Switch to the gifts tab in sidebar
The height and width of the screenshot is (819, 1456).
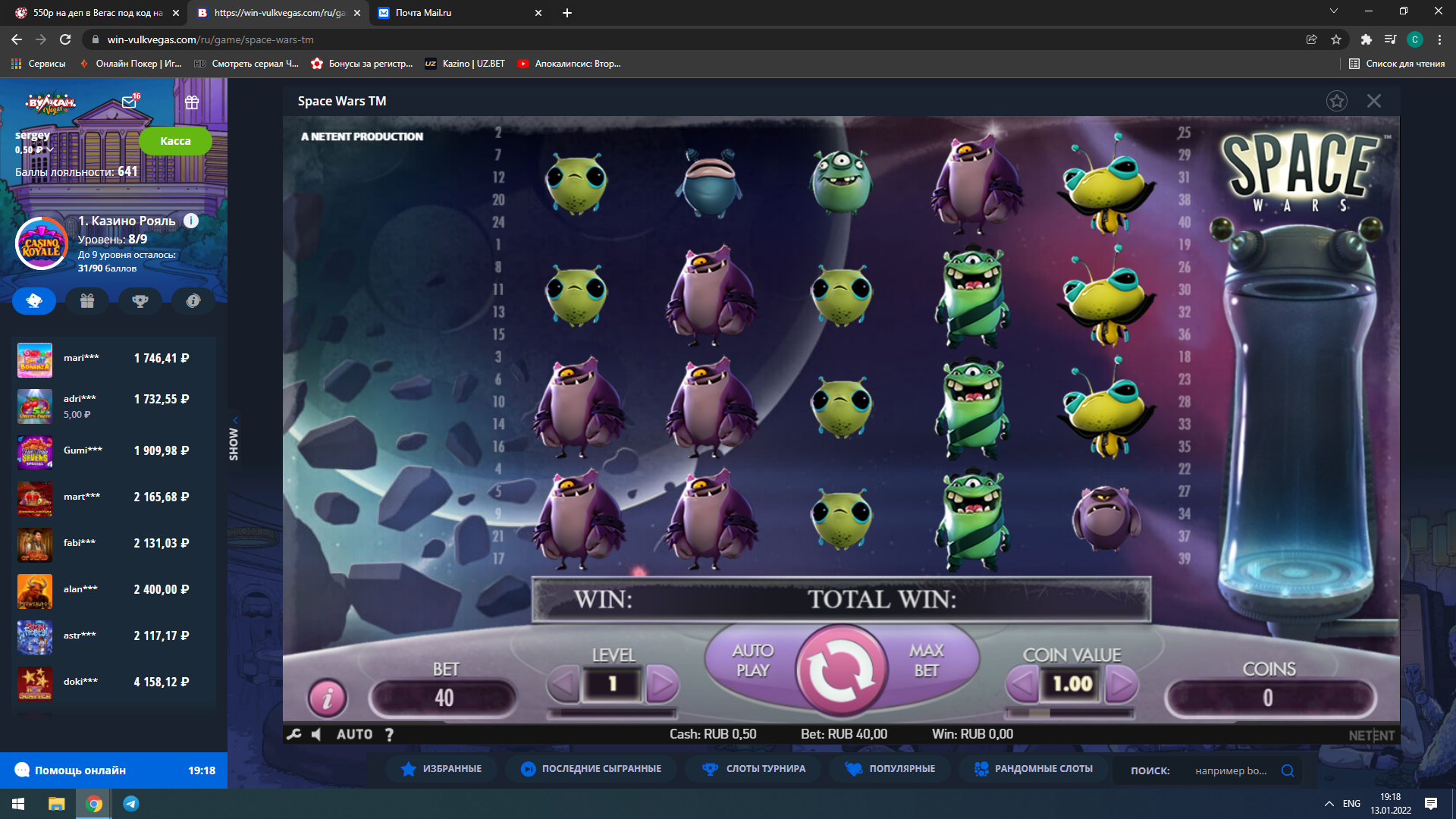[87, 301]
